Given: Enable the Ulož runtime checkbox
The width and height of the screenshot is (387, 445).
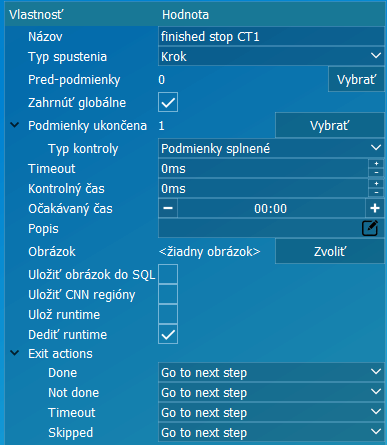Looking at the screenshot, I should (168, 314).
